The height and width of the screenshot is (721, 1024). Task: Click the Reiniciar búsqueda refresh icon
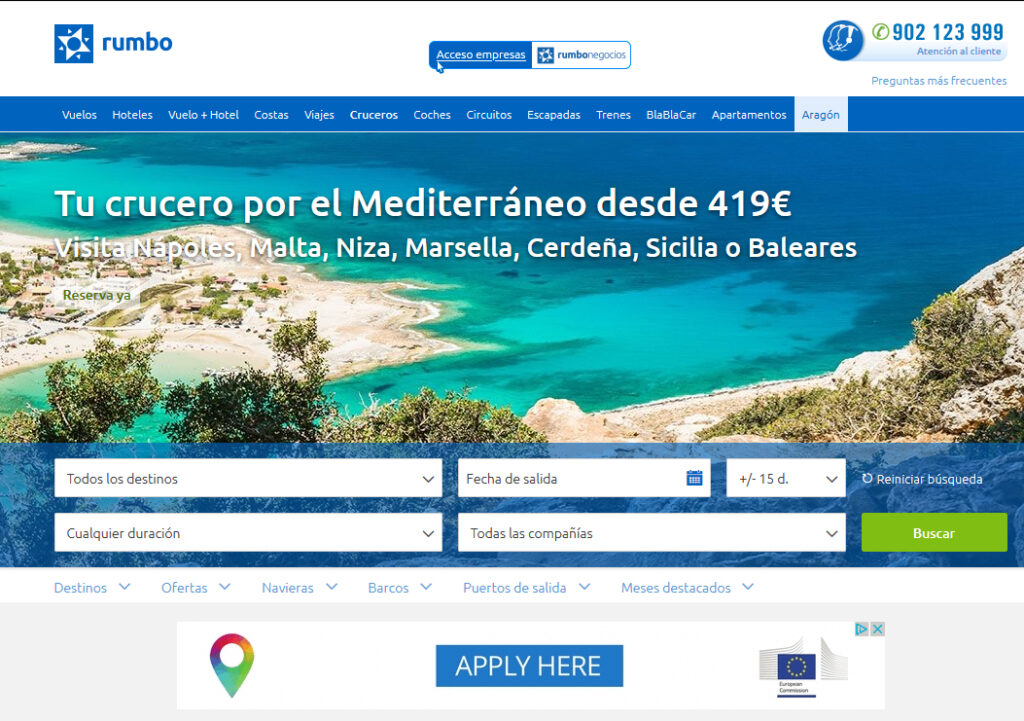(x=867, y=479)
